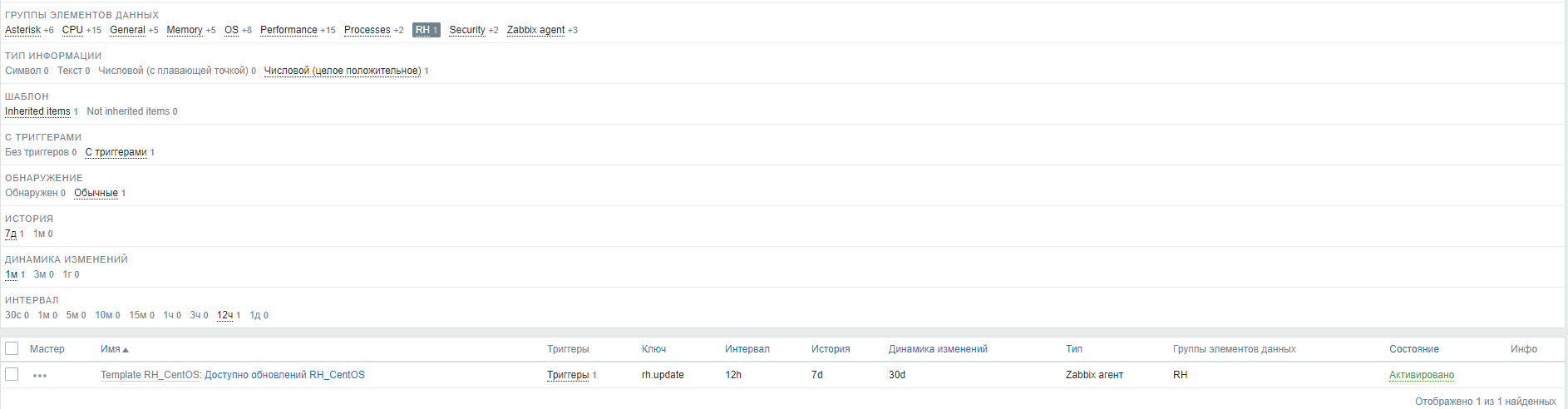Select the Memory group filter
This screenshot has height=409, width=1568.
coord(185,30)
